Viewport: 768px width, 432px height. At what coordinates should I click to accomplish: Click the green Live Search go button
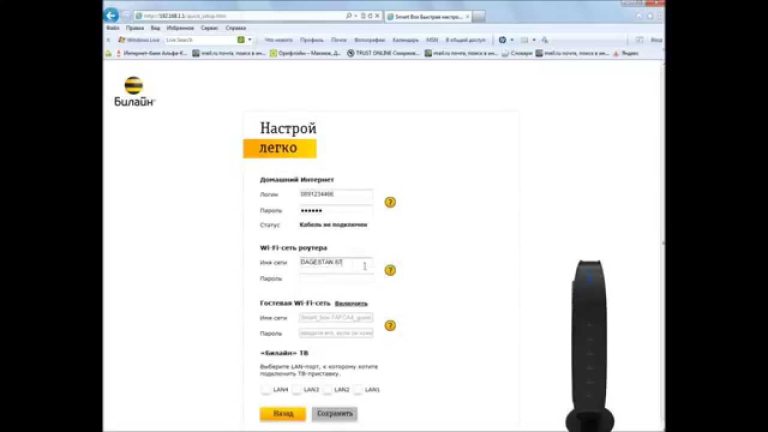(x=241, y=40)
